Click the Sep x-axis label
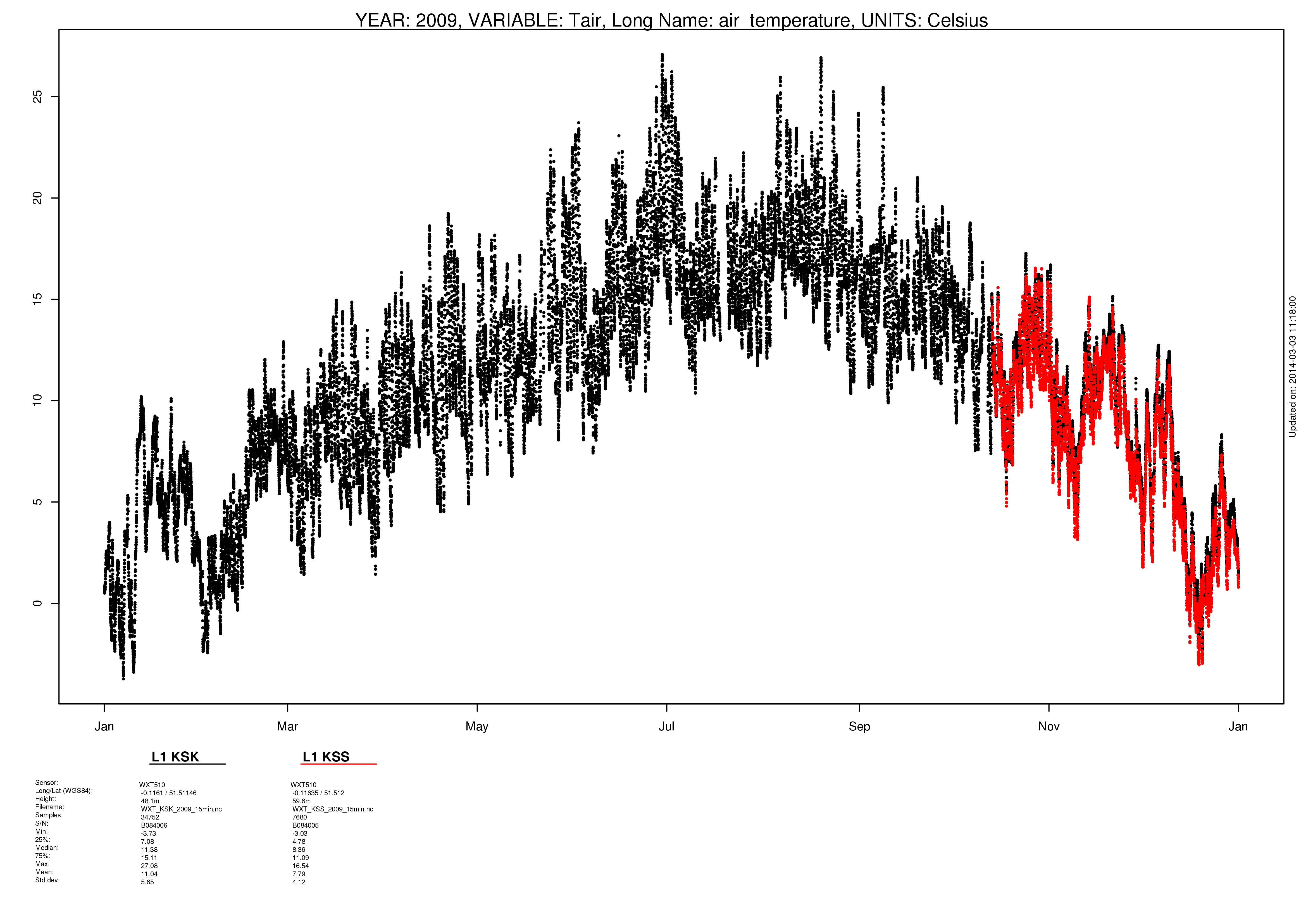This screenshot has height=924, width=1306. (859, 727)
